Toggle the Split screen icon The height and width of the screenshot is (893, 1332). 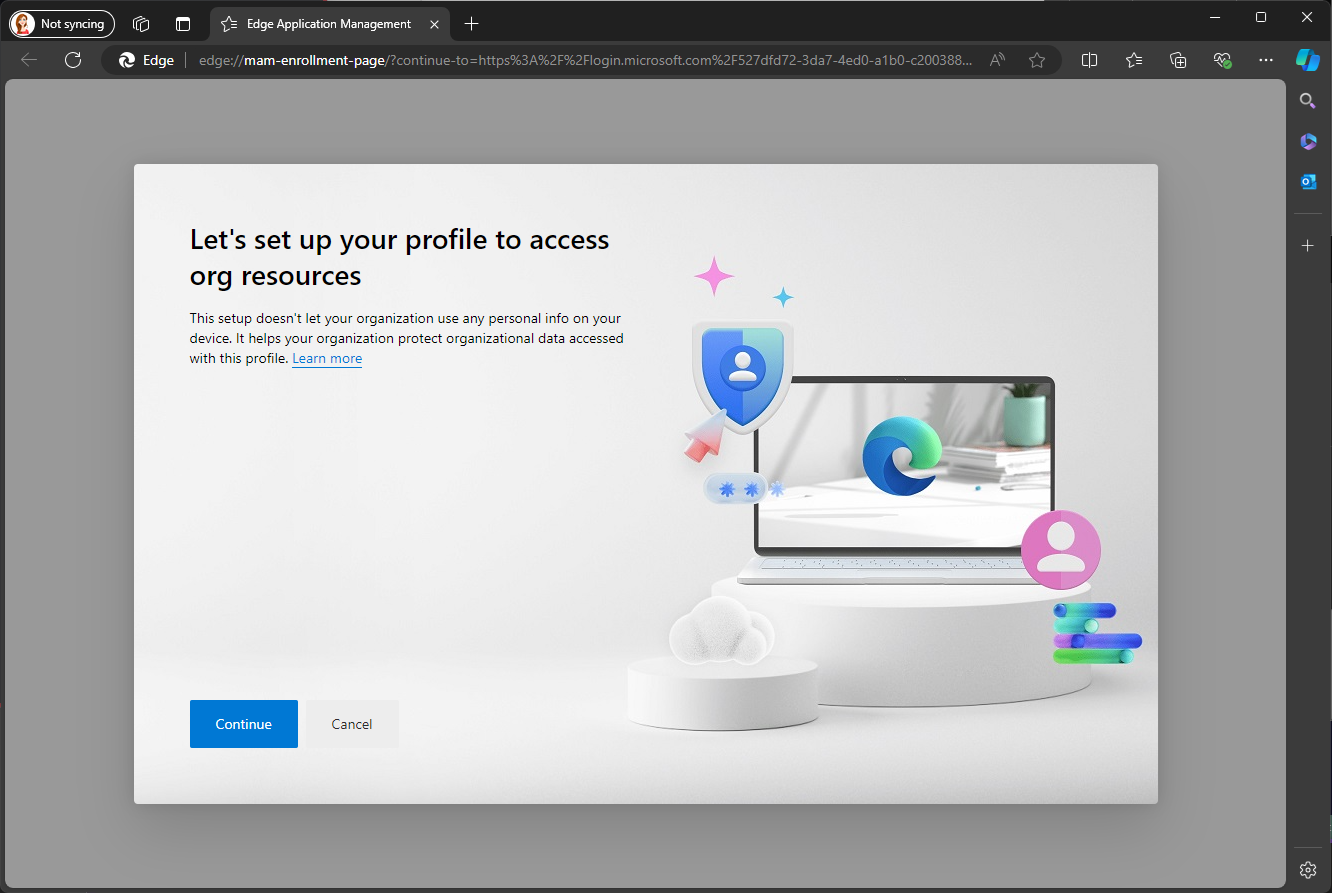coord(1090,60)
